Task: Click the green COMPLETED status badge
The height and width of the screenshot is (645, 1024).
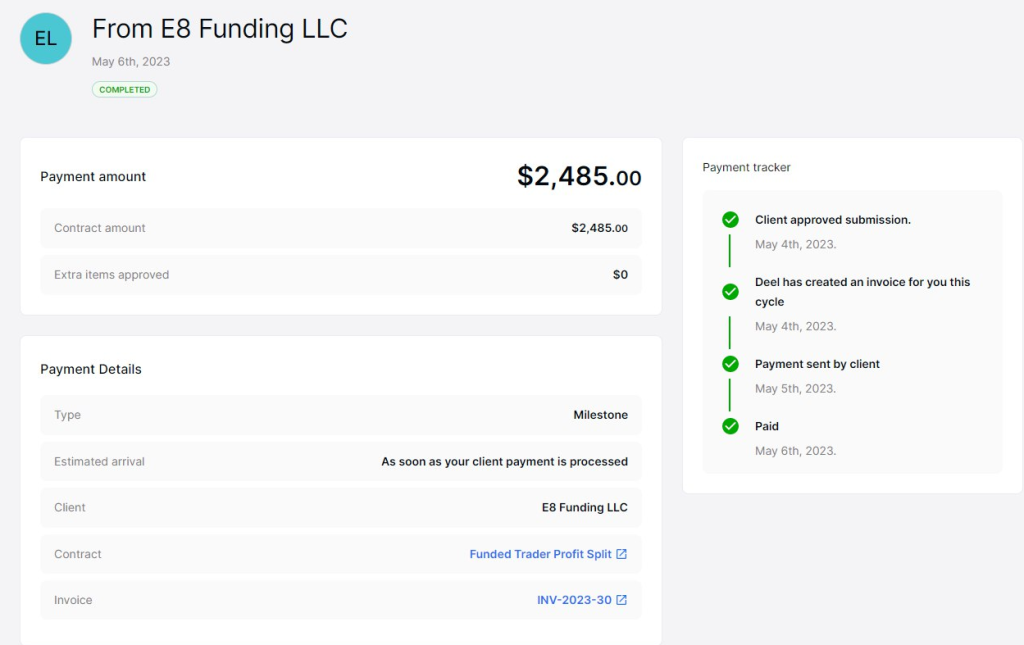Action: [x=124, y=90]
